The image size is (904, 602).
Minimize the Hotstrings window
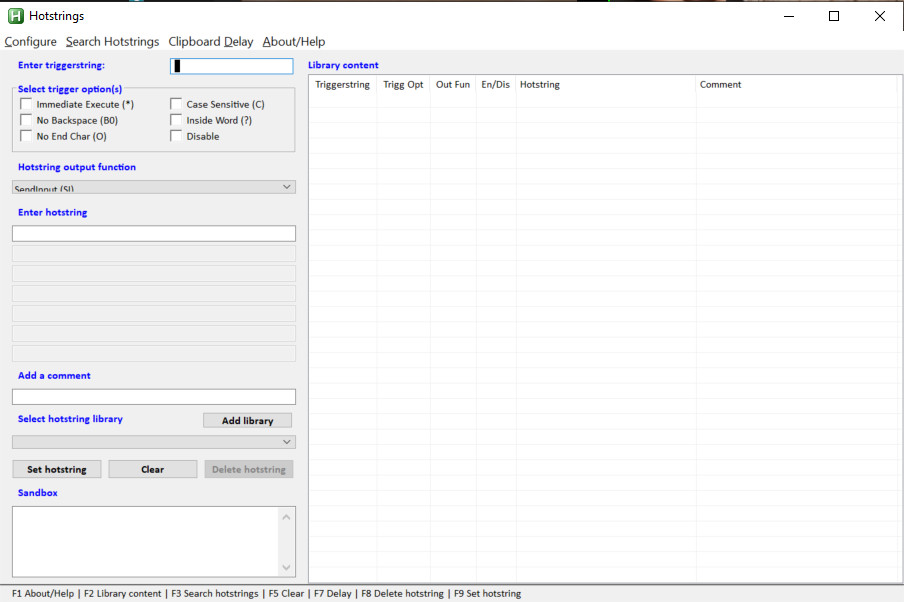point(789,16)
